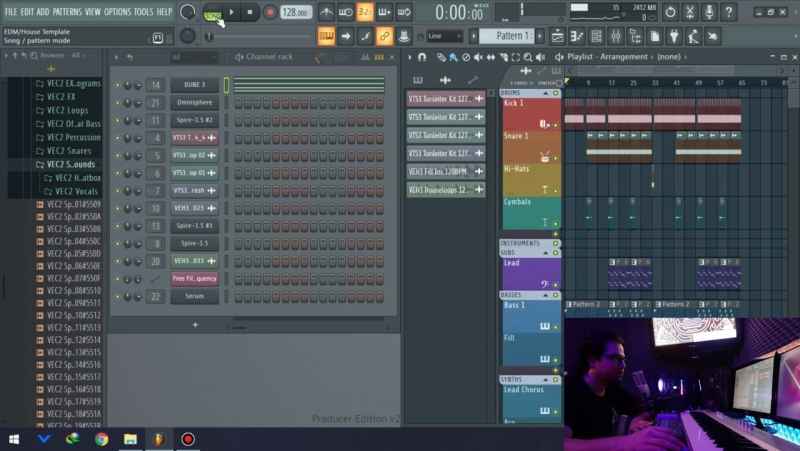This screenshot has width=800, height=451.
Task: Toggle the link/chain button in toolbar
Action: click(x=384, y=36)
